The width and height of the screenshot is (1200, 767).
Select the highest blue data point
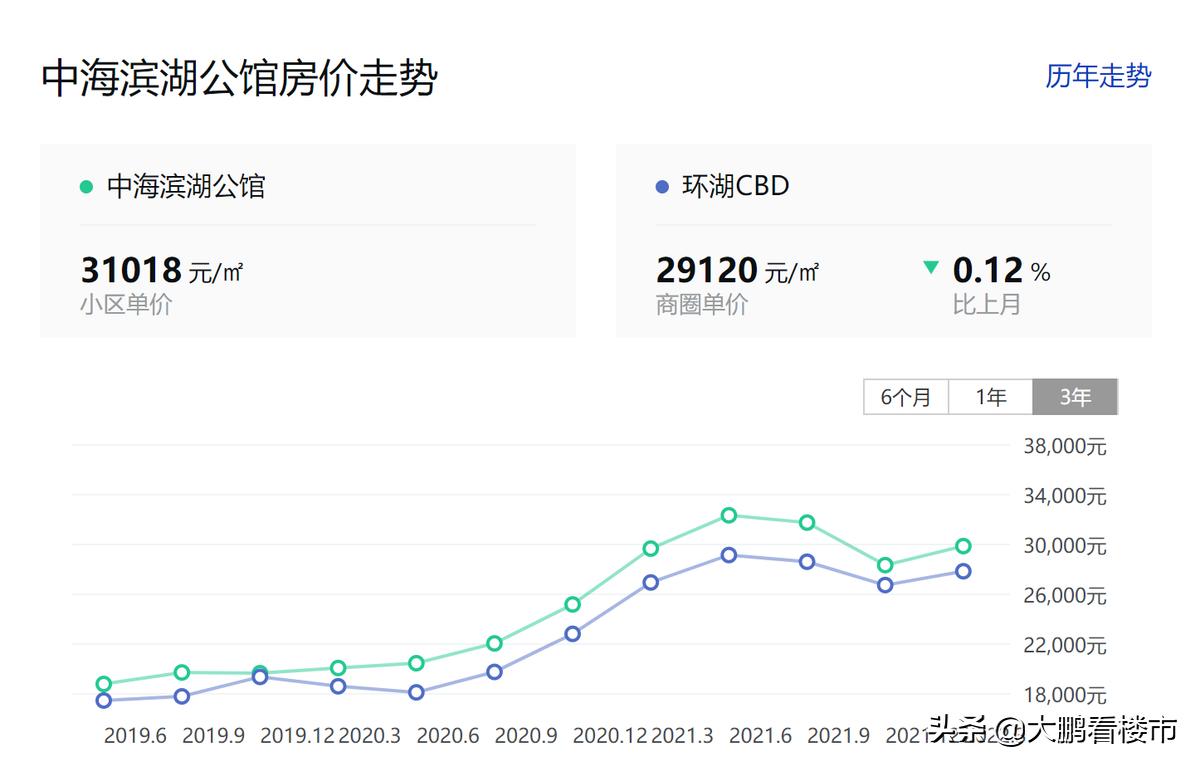click(729, 555)
